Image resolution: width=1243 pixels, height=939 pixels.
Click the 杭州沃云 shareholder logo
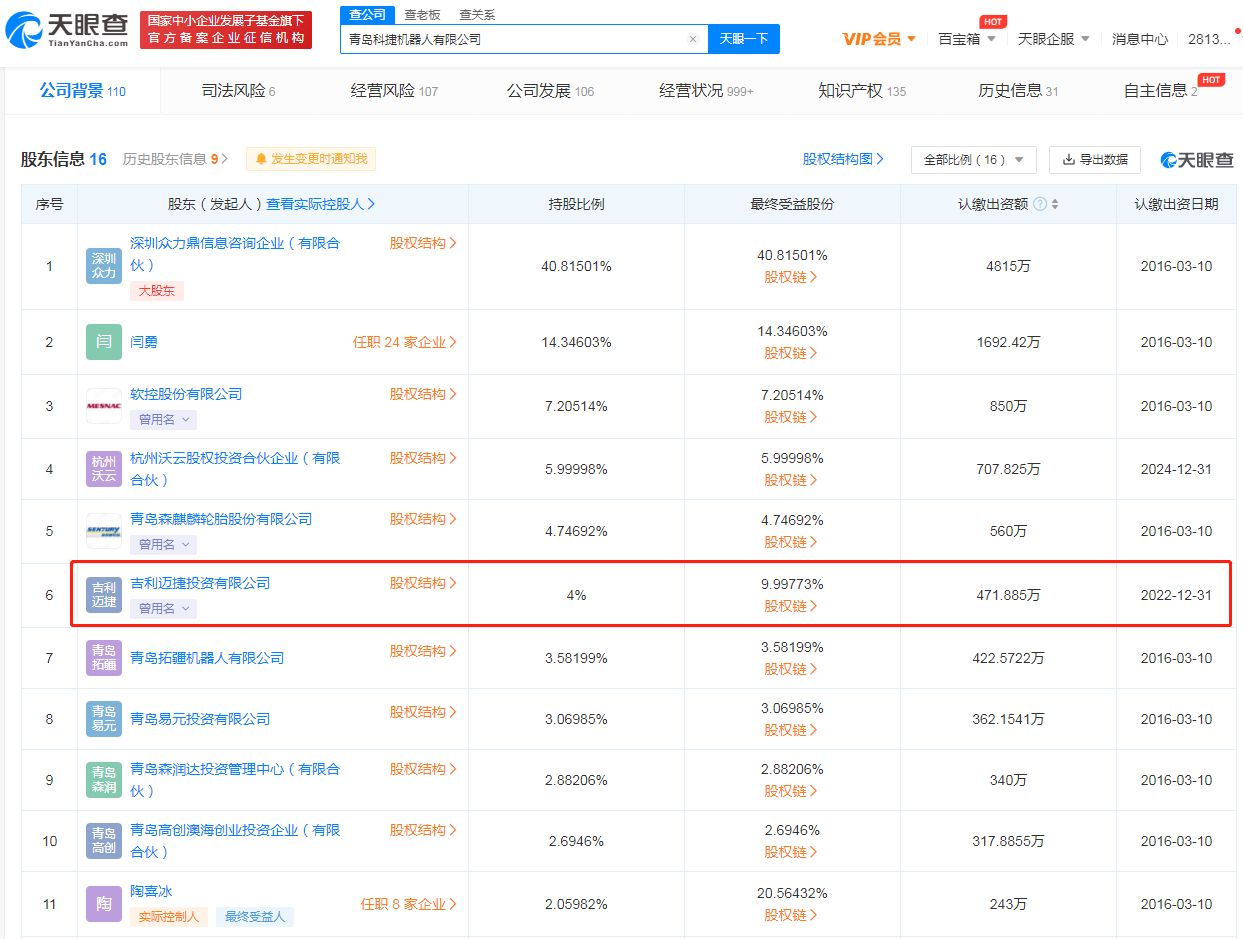tap(104, 468)
